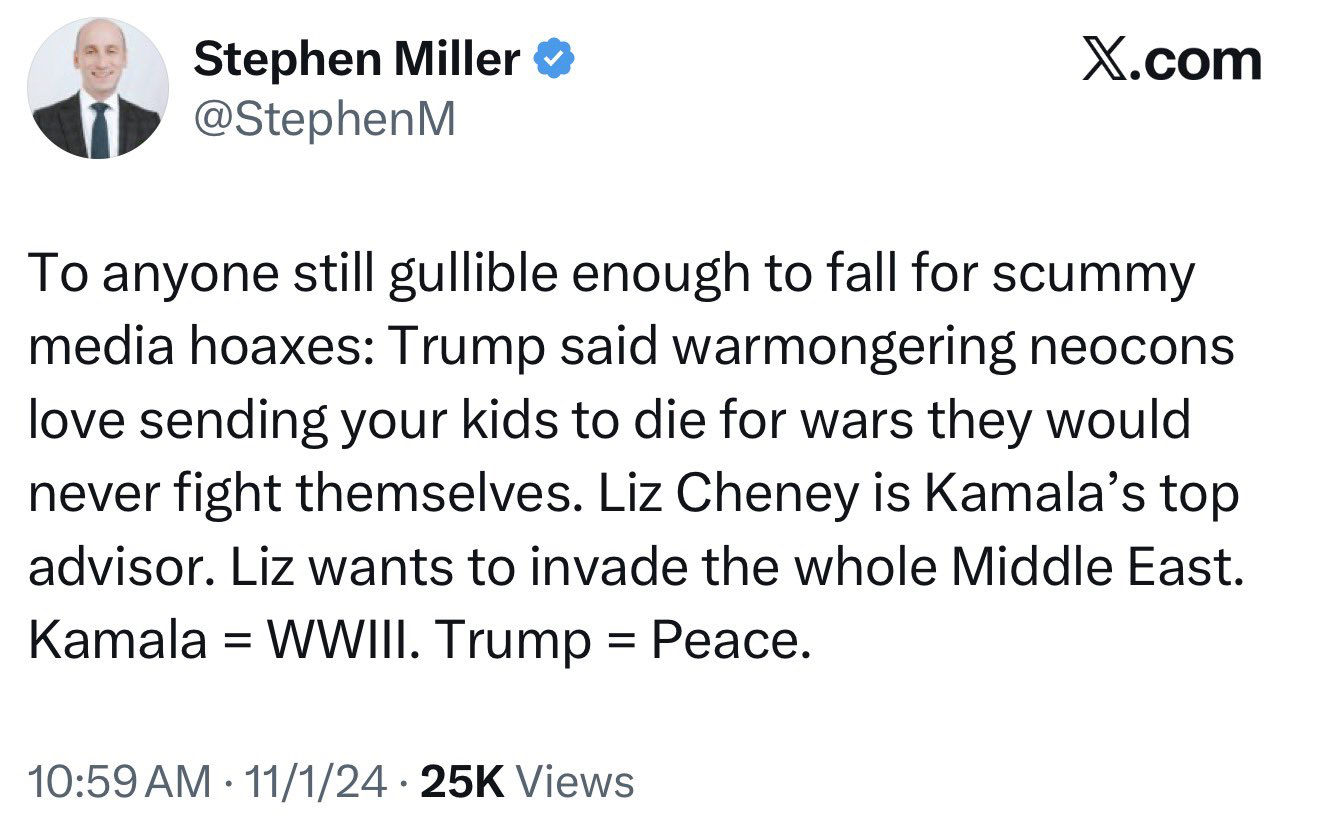
Task: Click the 10:59 AM timestamp
Action: click(x=120, y=781)
